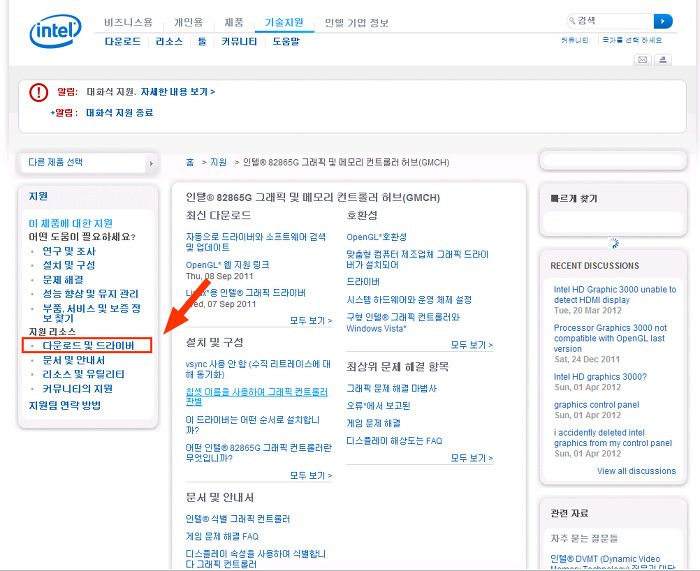Click 모두 보기 under 호환성

(471, 345)
